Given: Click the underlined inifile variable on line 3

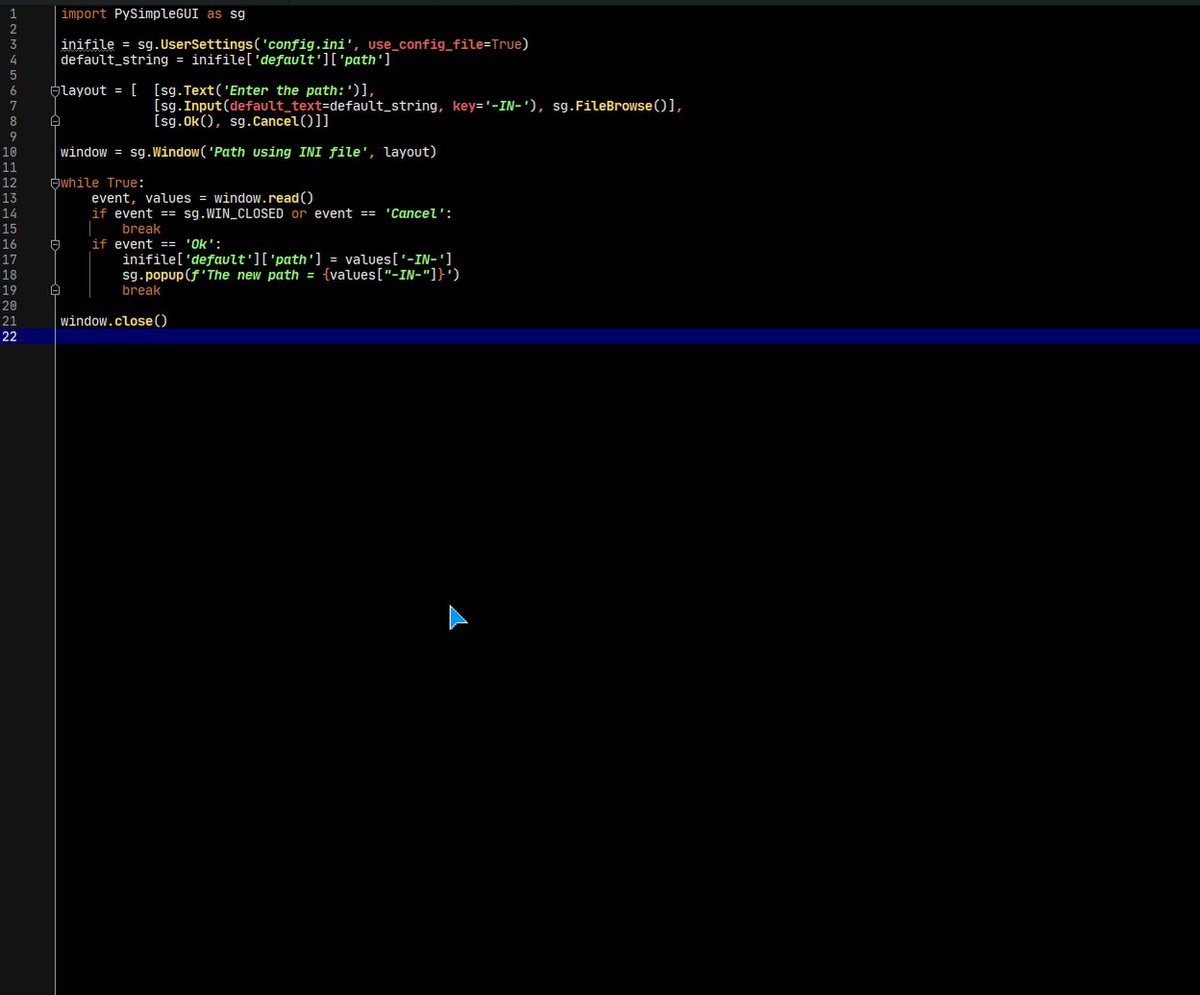Looking at the screenshot, I should (86, 44).
